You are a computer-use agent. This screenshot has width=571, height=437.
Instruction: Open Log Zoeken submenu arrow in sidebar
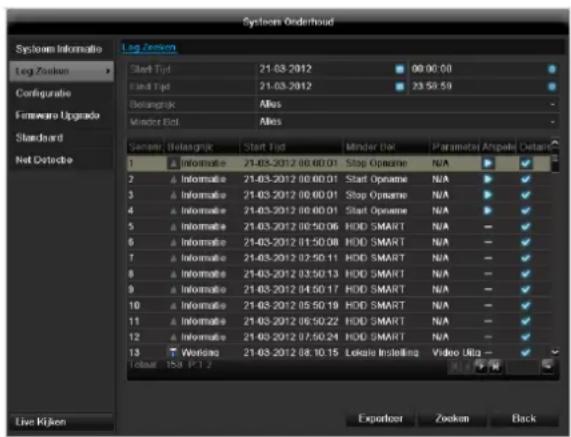pos(108,71)
